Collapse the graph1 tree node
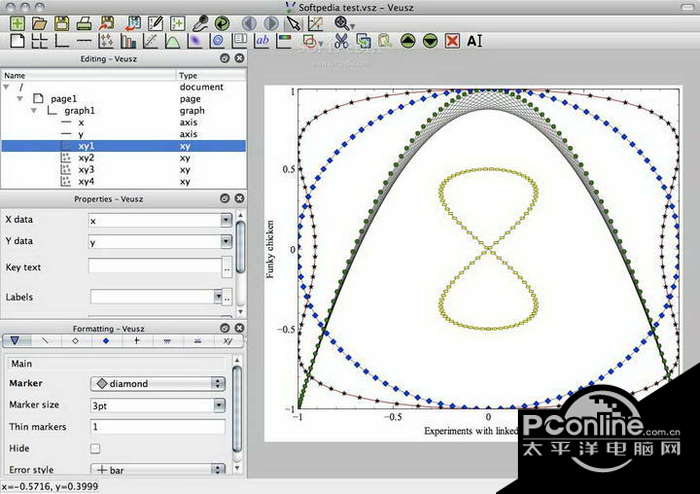 click(32, 111)
